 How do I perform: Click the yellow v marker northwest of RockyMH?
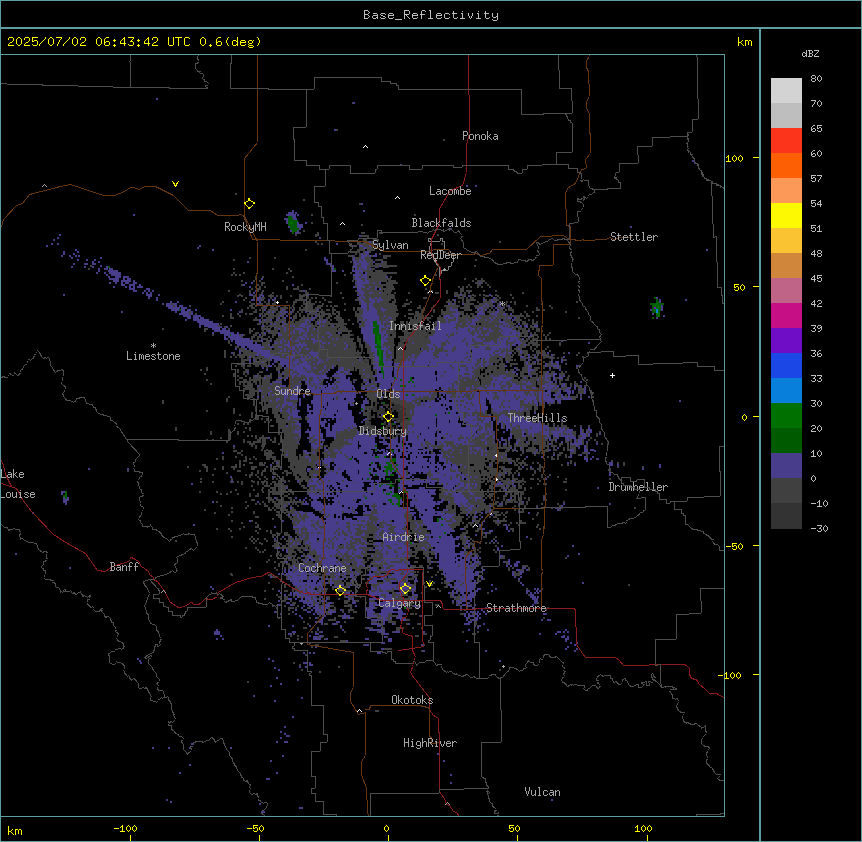pos(175,184)
